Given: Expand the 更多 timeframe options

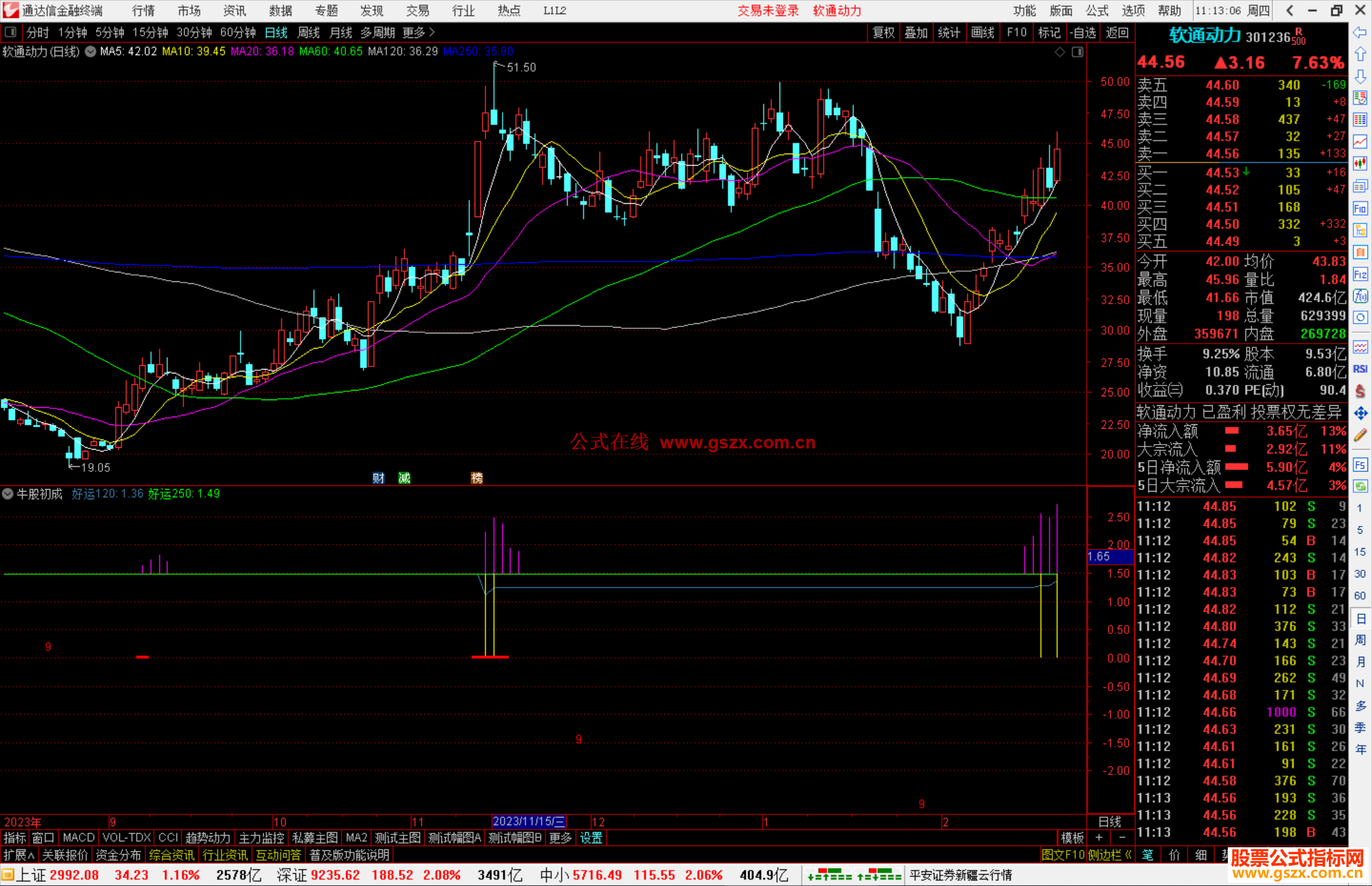Looking at the screenshot, I should [x=419, y=32].
